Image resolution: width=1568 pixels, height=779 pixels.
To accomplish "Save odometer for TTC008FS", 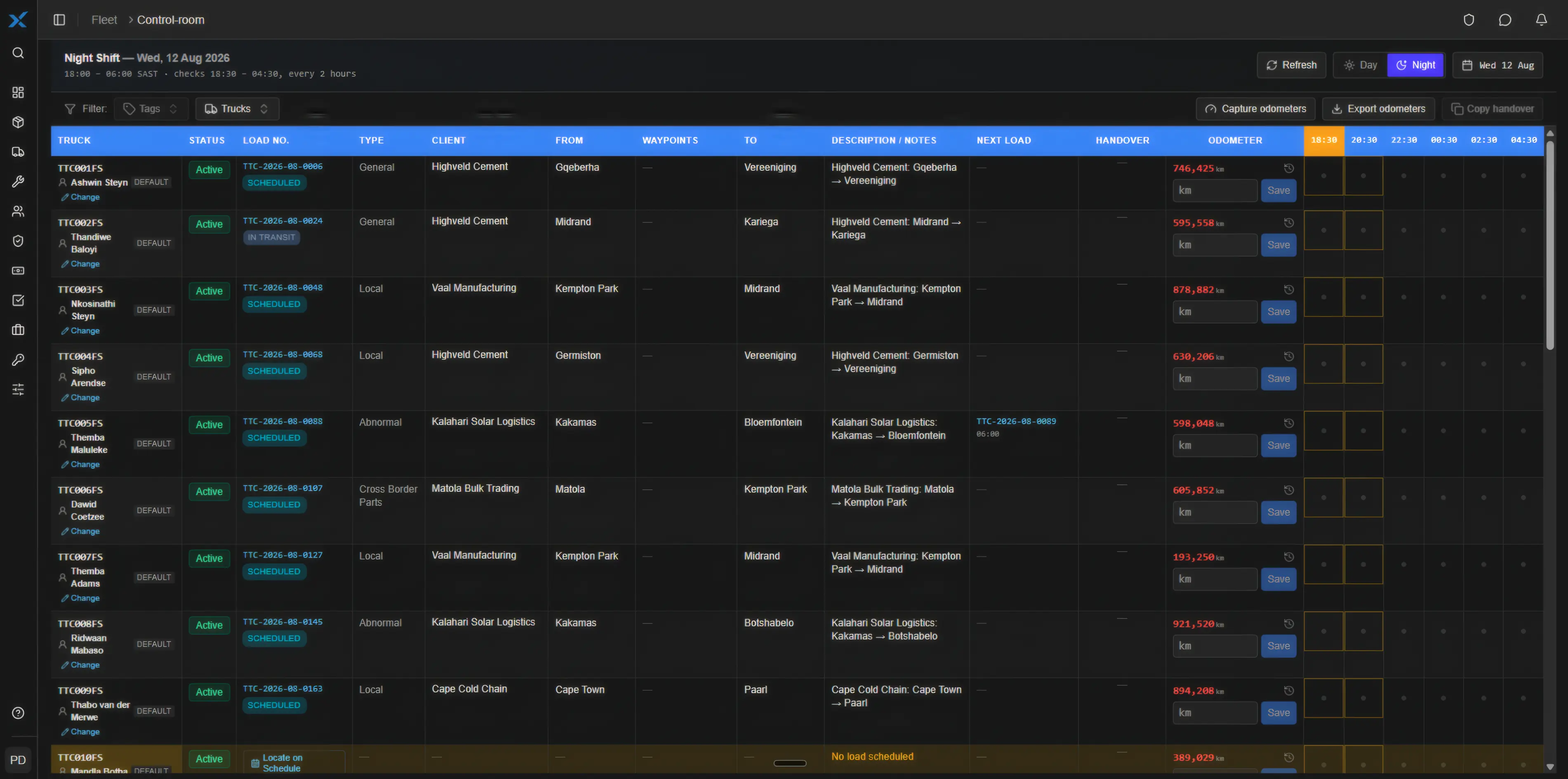I will click(x=1278, y=646).
